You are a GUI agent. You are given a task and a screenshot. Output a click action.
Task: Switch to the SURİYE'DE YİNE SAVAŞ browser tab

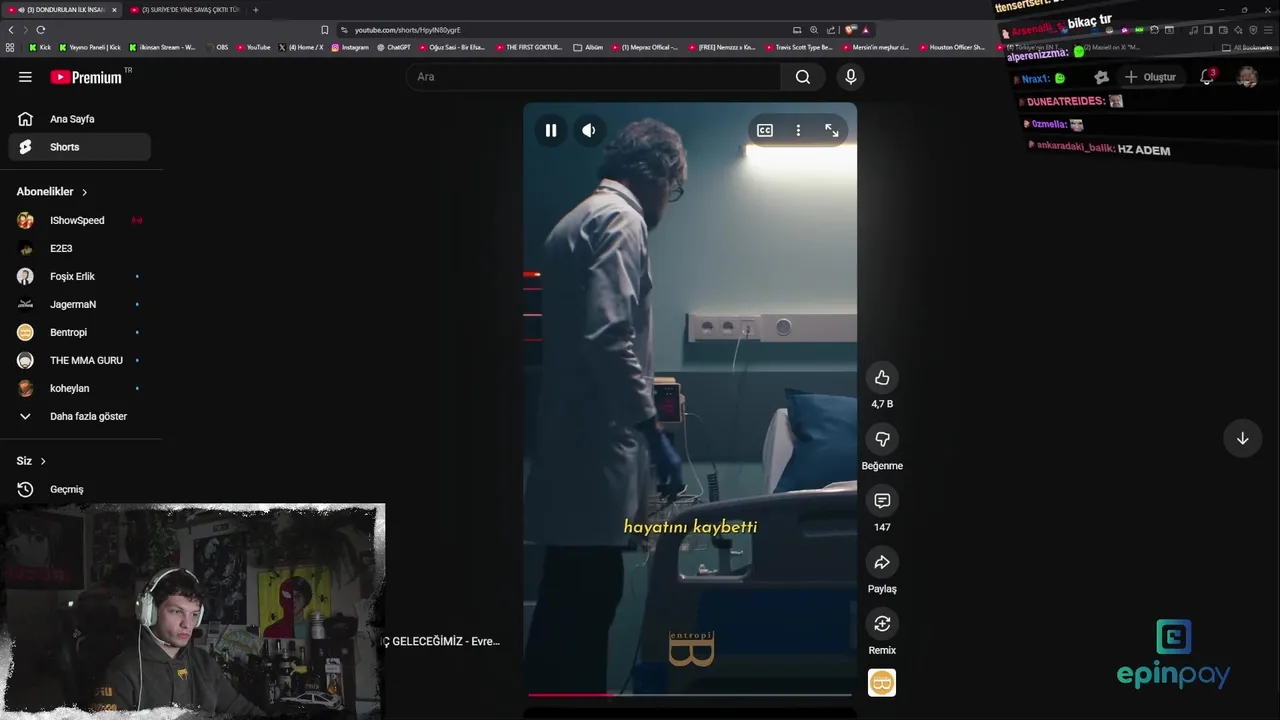(x=186, y=10)
